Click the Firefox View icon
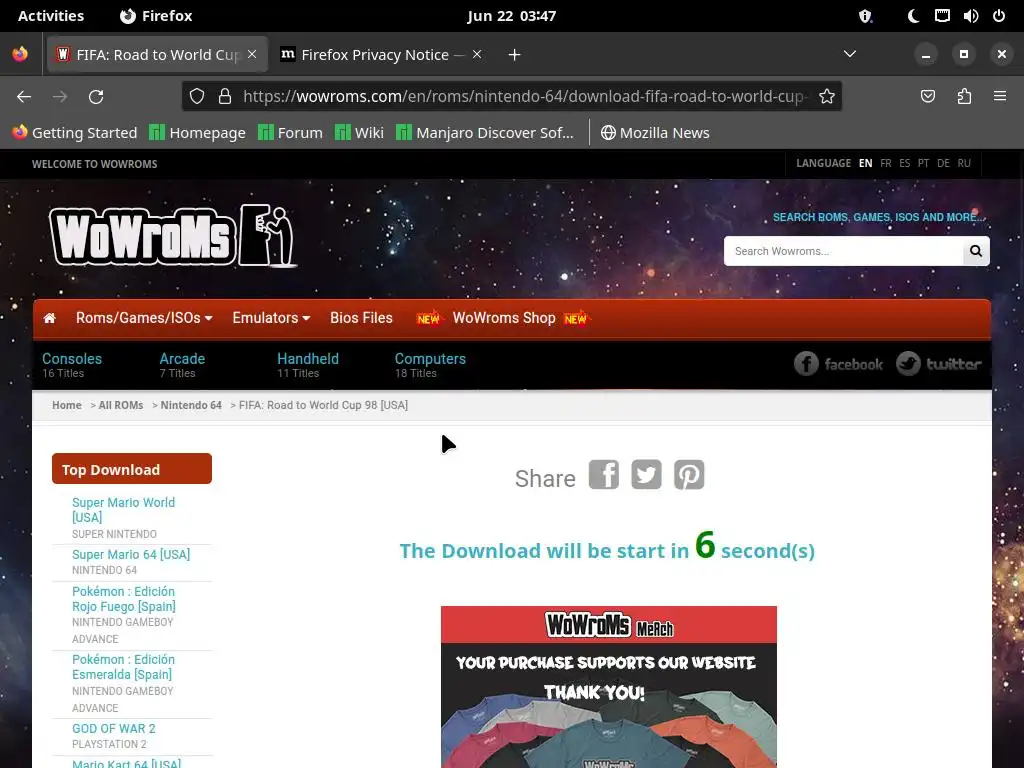The height and width of the screenshot is (768, 1024). (x=20, y=54)
